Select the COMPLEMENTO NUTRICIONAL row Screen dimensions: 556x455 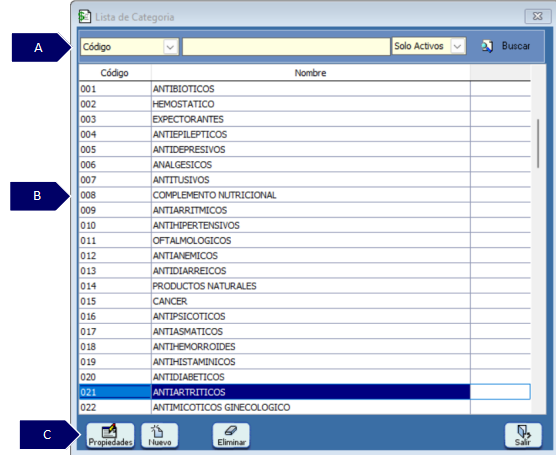click(x=305, y=195)
